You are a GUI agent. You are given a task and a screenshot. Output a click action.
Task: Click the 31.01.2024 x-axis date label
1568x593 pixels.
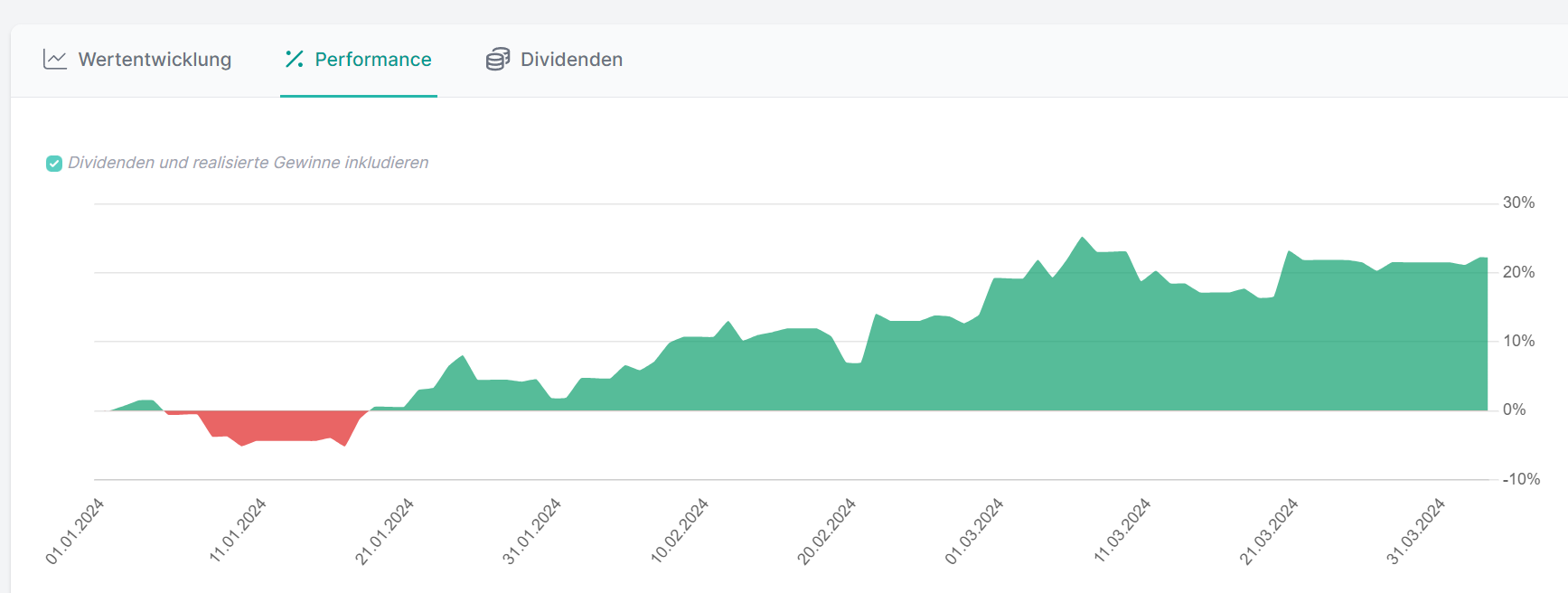tap(532, 532)
